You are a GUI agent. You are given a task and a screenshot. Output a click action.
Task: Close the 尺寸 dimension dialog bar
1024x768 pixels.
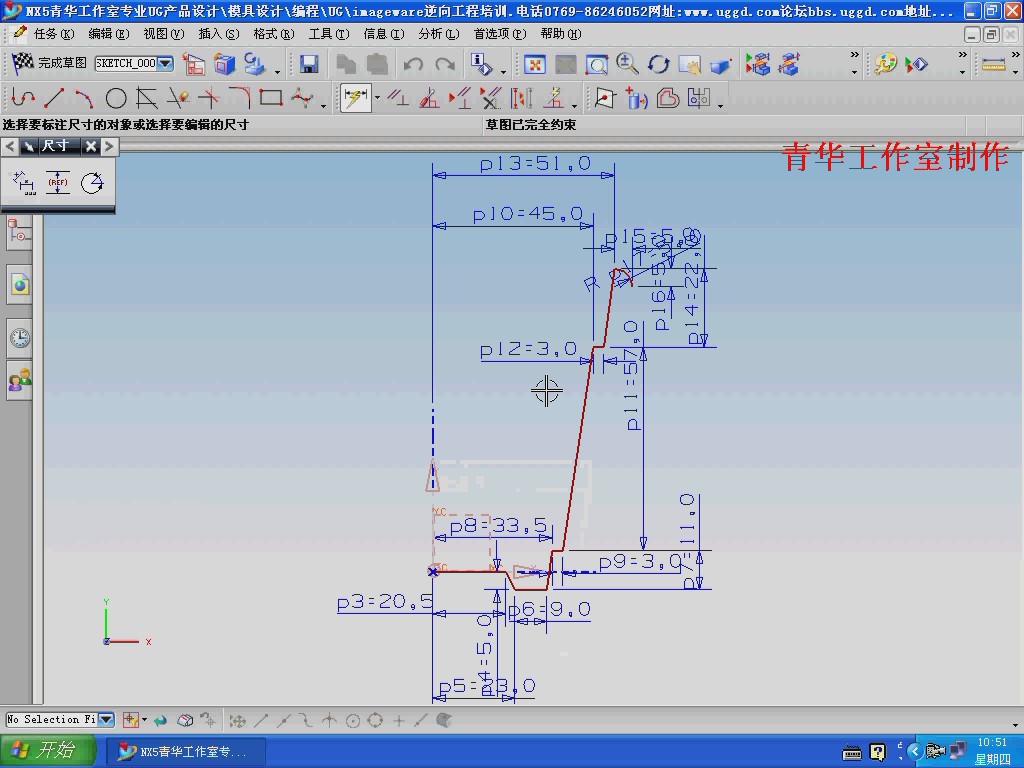tap(91, 146)
